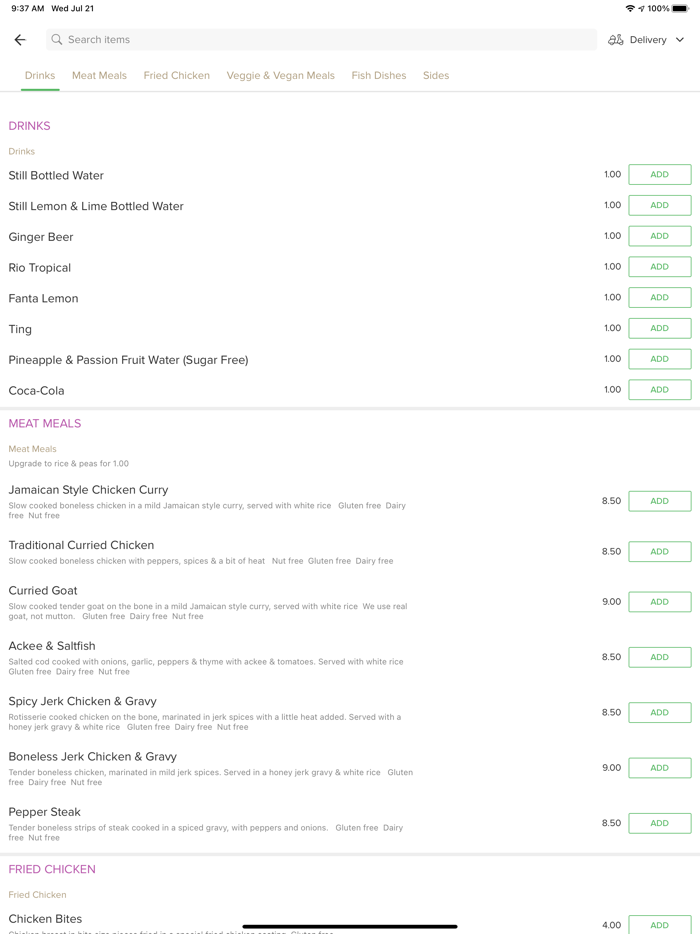Add Still Bottled Water to order
This screenshot has height=934, width=700.
659,175
